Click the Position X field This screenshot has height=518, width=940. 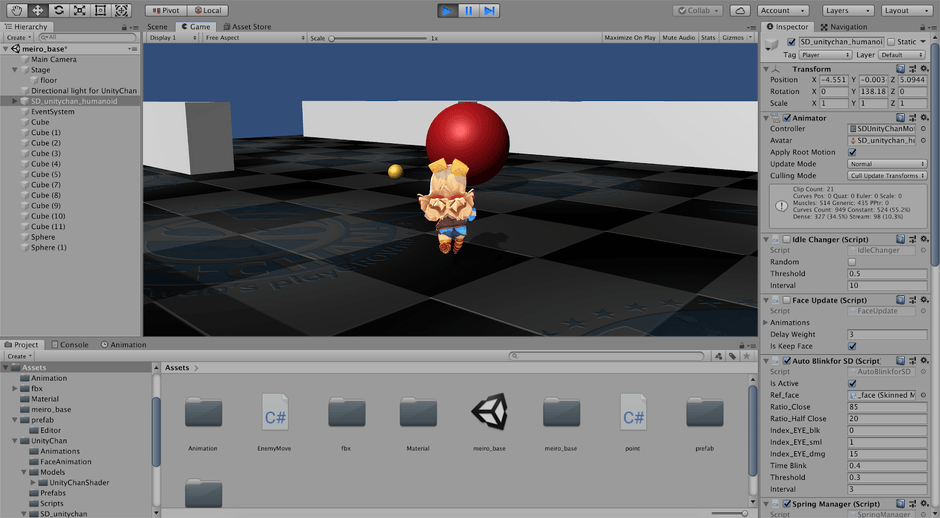point(833,80)
